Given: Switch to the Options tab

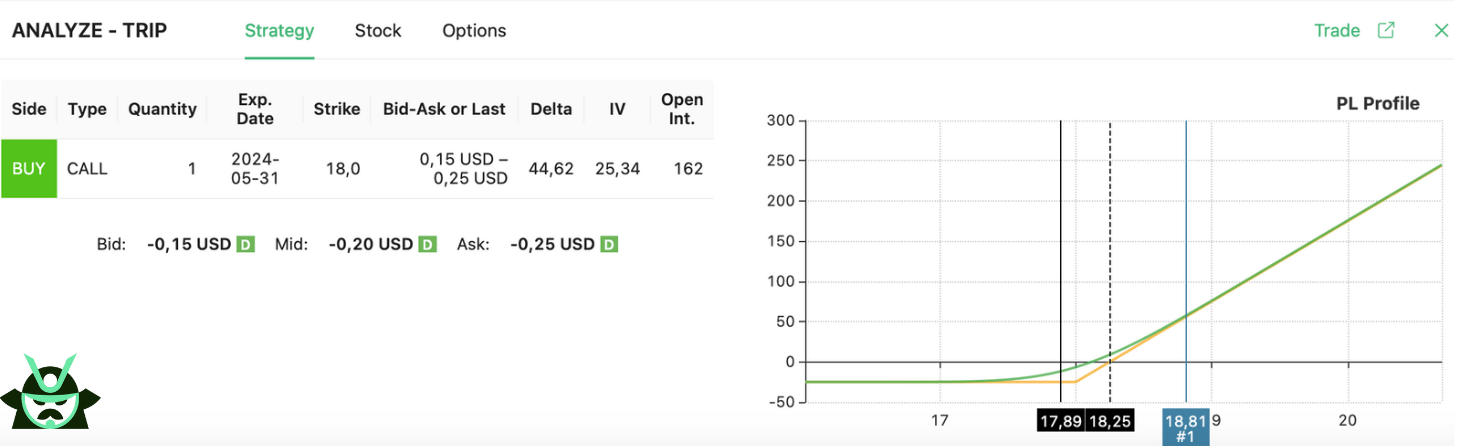Looking at the screenshot, I should pyautogui.click(x=474, y=31).
